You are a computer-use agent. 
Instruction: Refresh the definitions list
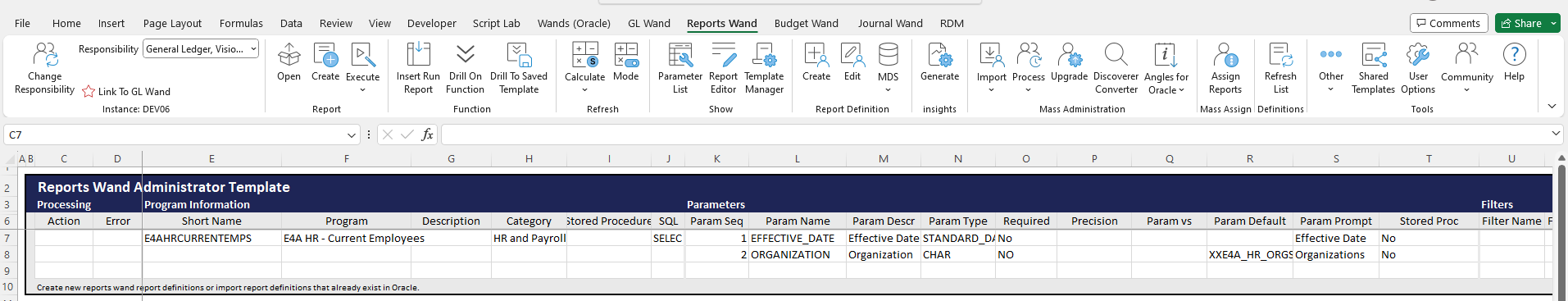[x=1280, y=69]
